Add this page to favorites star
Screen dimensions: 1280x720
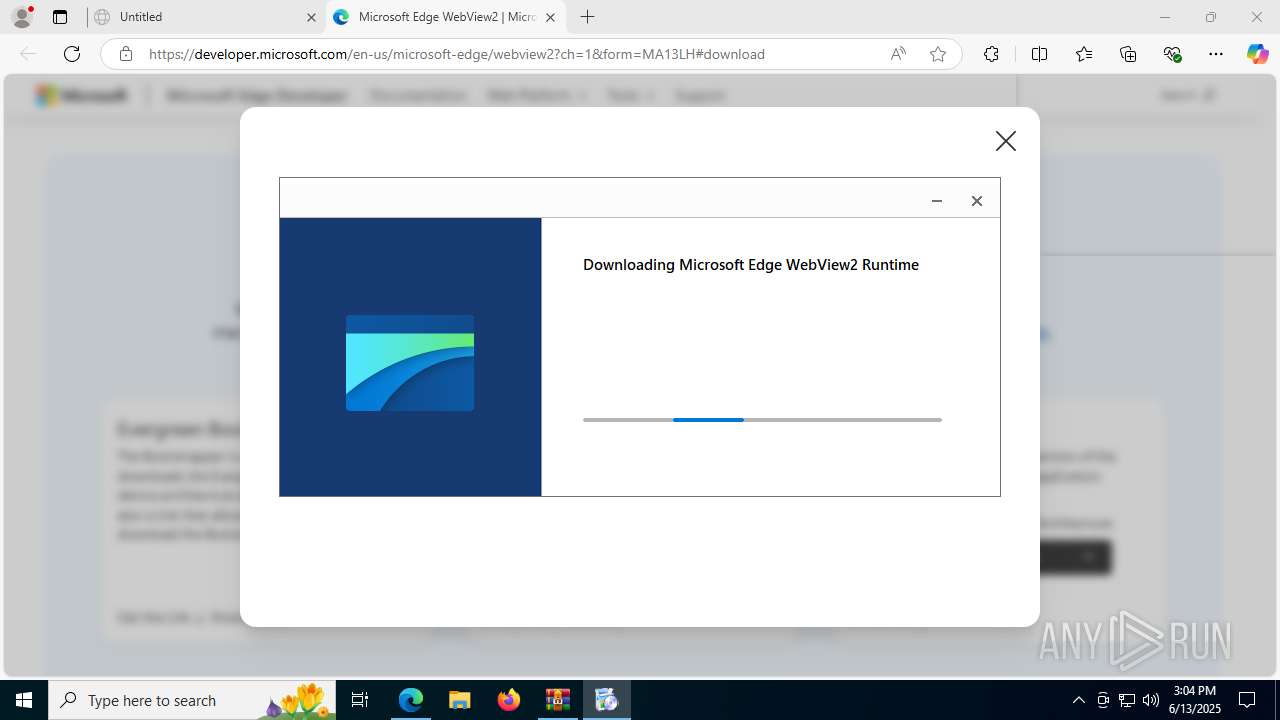pos(938,54)
